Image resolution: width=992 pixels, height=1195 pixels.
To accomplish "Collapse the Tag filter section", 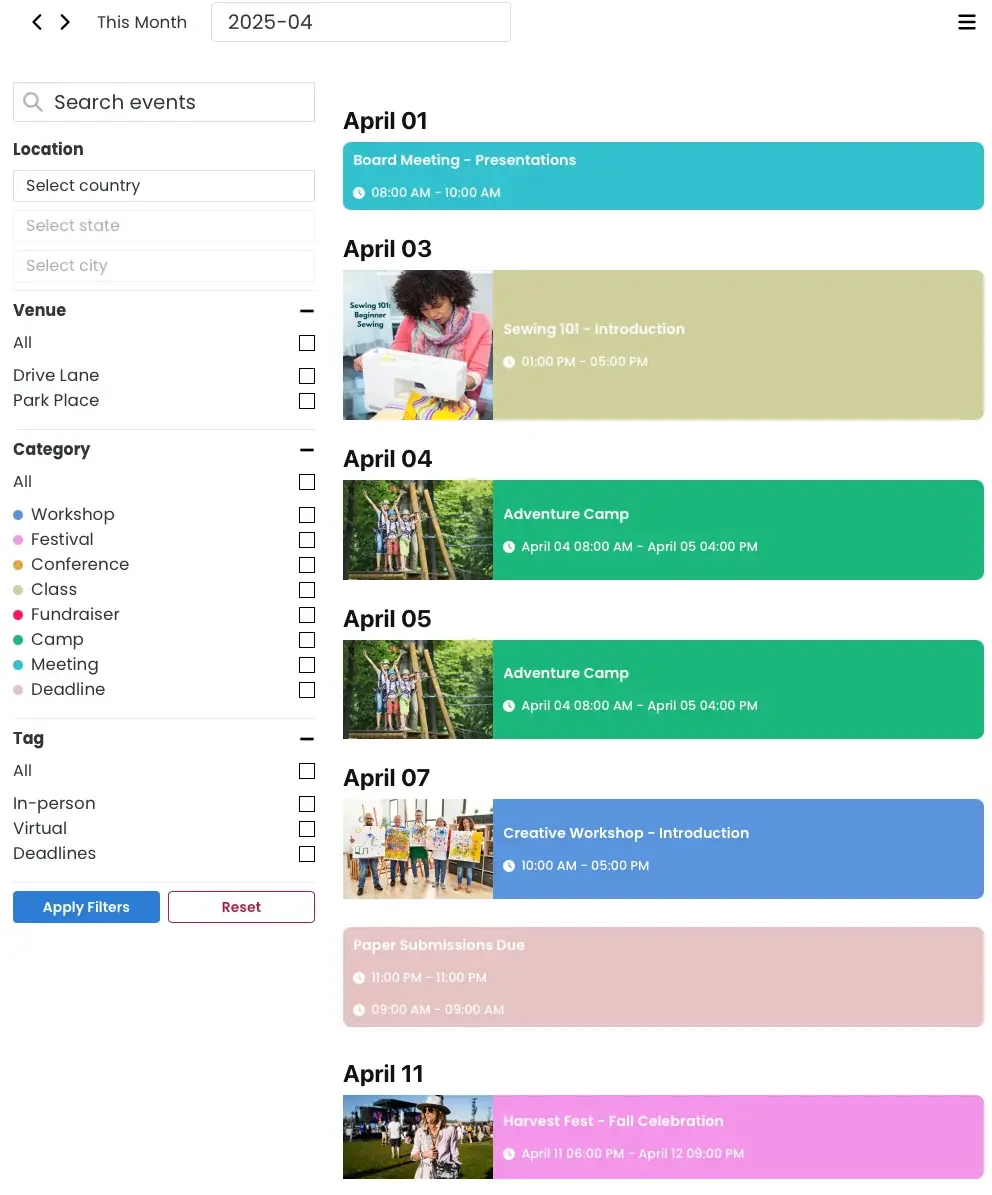I will pos(306,739).
